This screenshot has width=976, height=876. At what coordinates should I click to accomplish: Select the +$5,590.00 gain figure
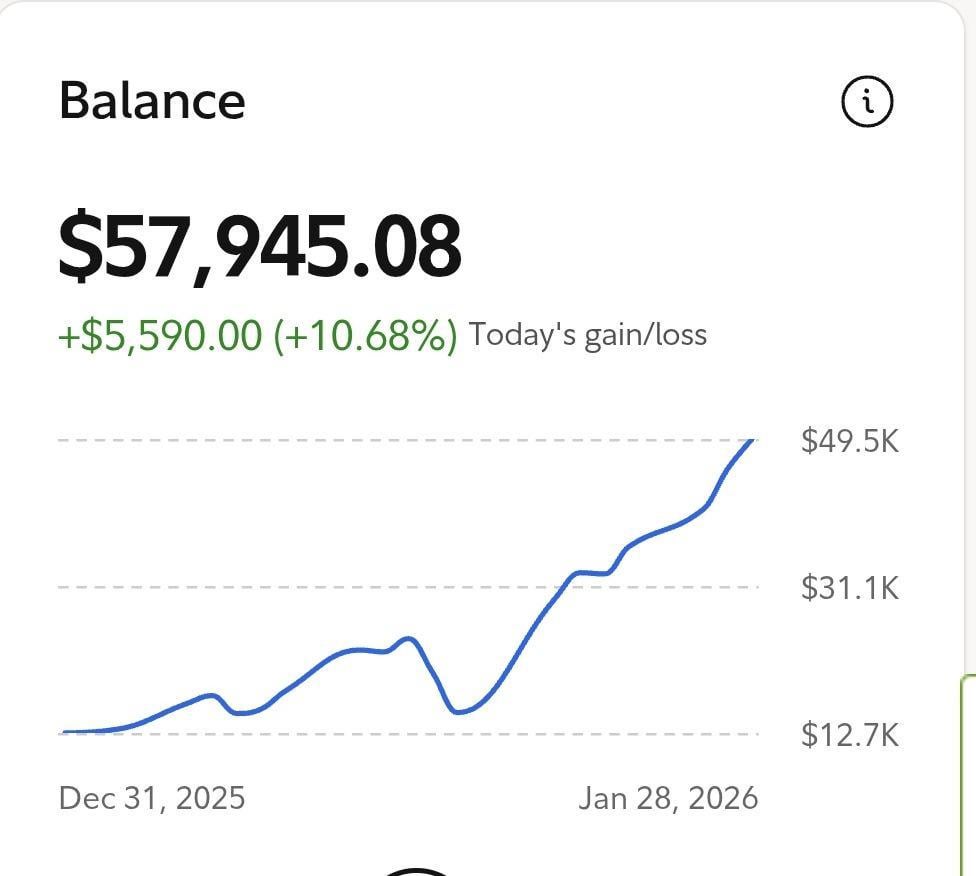tap(158, 335)
